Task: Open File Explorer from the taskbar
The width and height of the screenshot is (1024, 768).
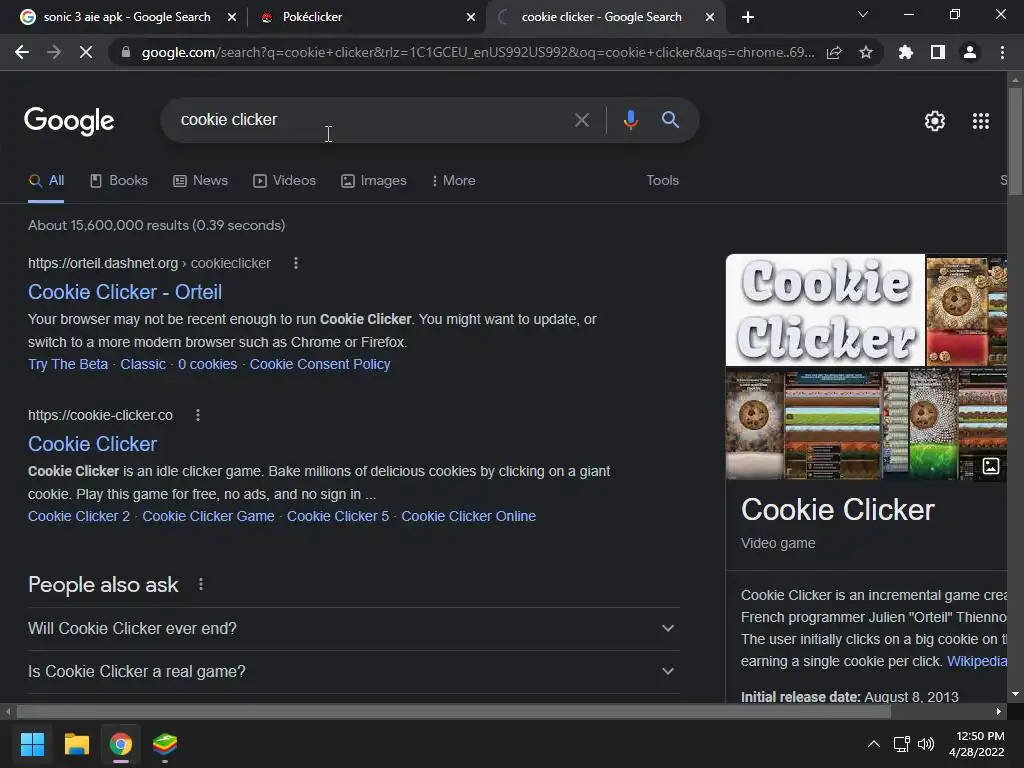Action: 76,744
